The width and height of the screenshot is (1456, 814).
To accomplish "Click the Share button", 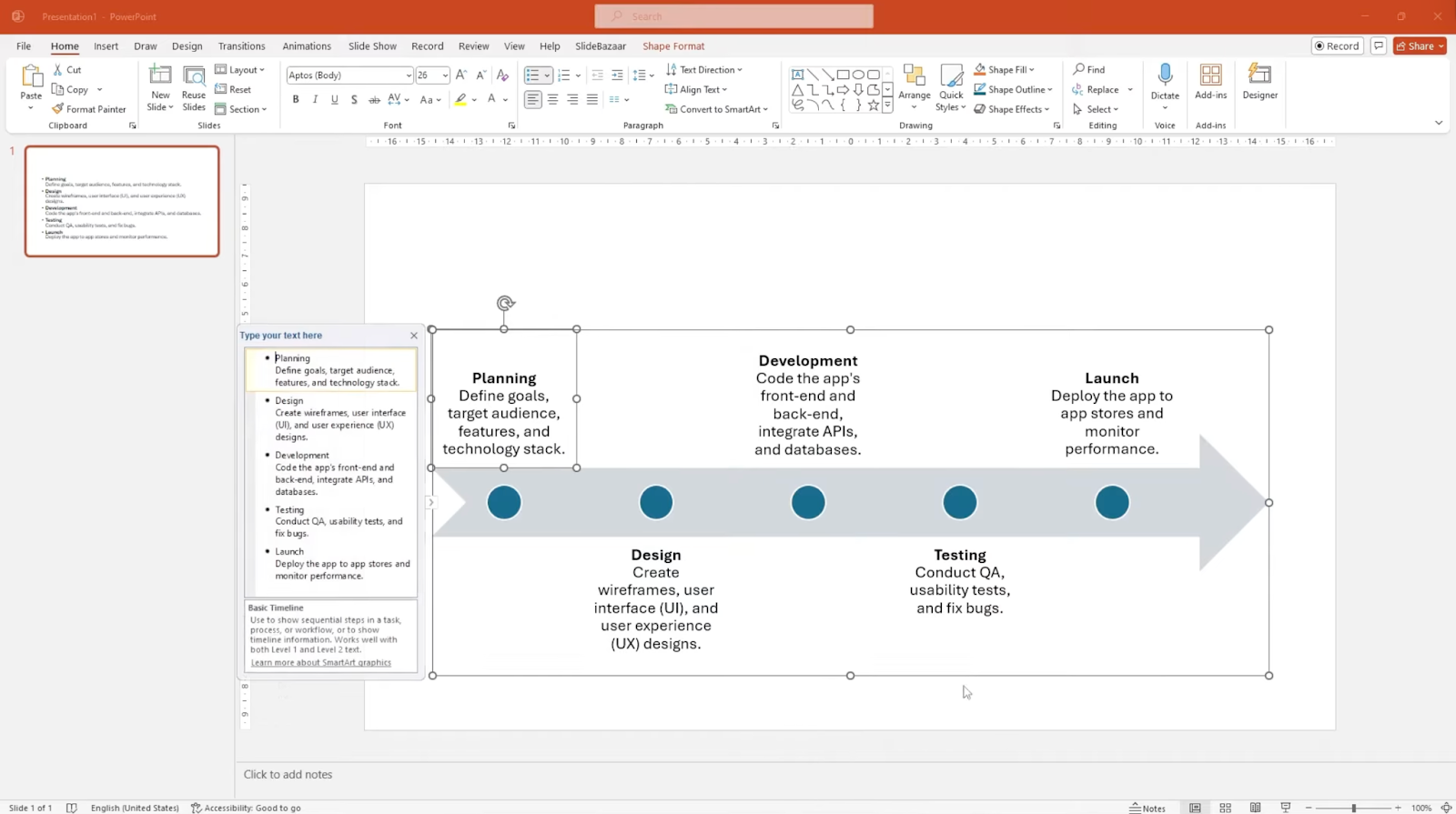I will 1420,46.
